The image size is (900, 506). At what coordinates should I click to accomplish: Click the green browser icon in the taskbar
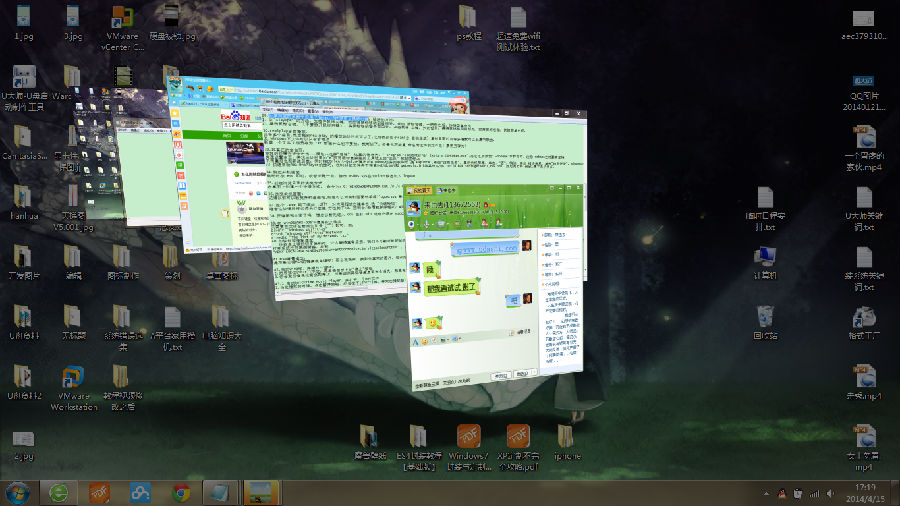coord(60,492)
